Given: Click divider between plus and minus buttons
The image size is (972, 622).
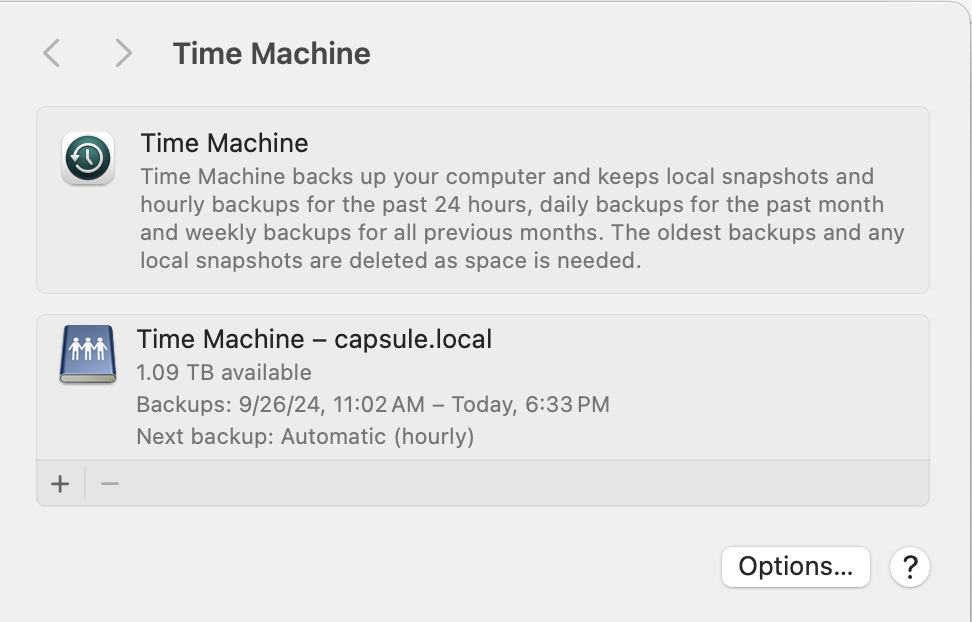Looking at the screenshot, I should (x=86, y=484).
